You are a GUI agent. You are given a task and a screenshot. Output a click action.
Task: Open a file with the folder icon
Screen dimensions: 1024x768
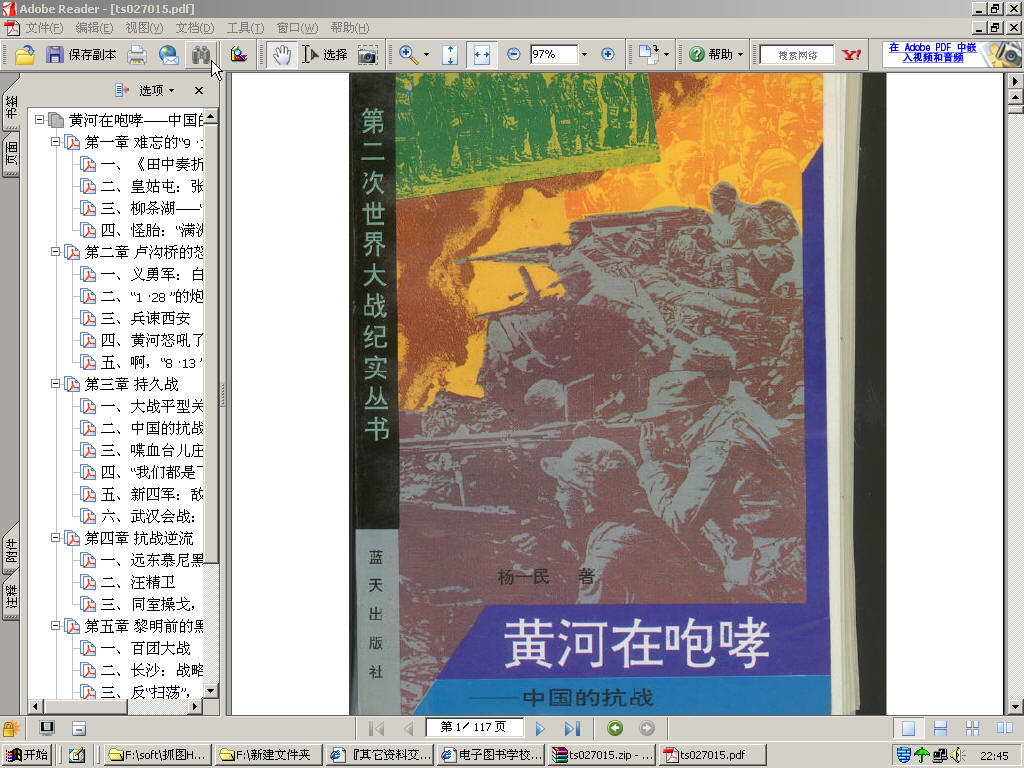tap(25, 55)
